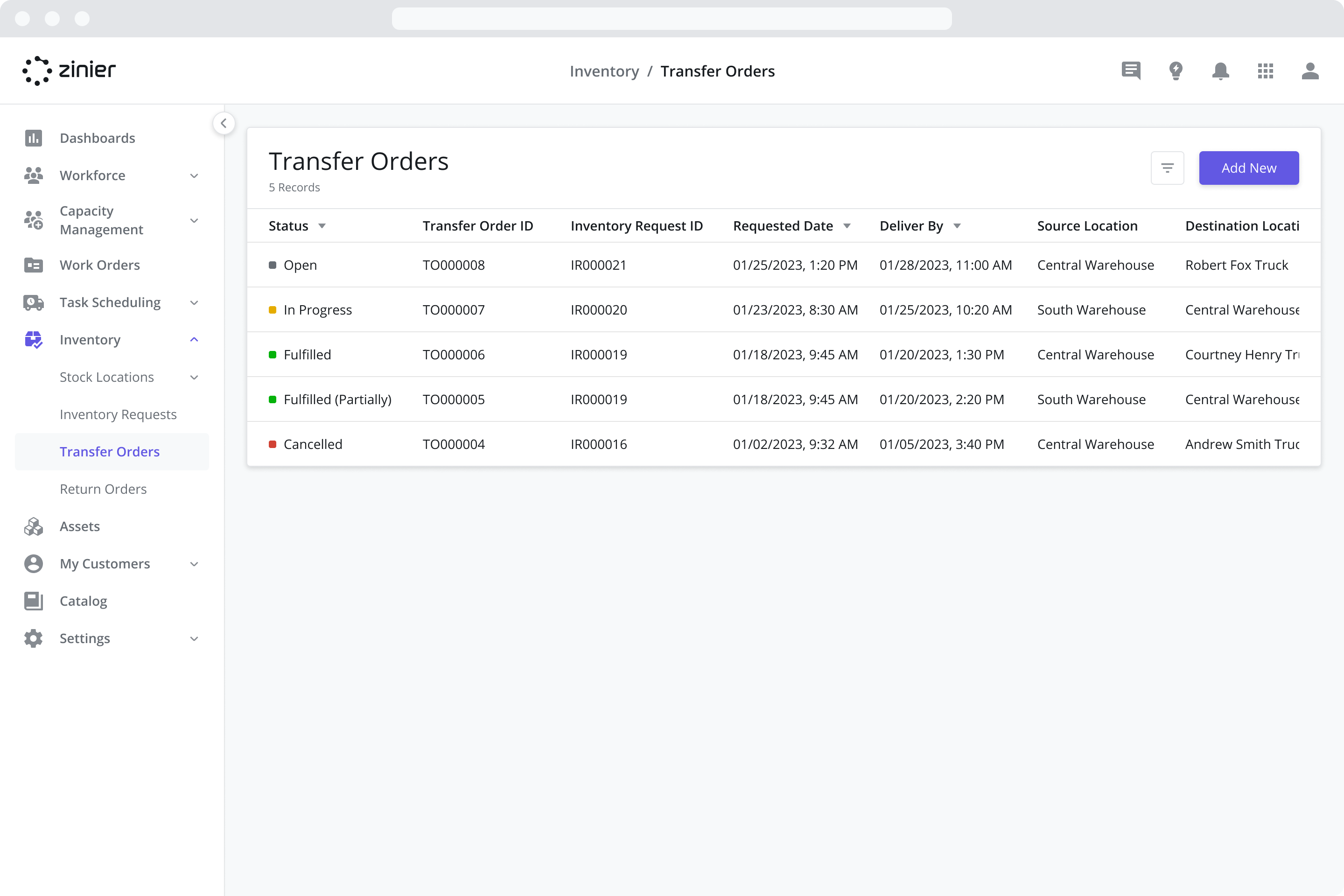Viewport: 1344px width, 896px height.
Task: Open transfer order TO000006
Action: click(x=454, y=354)
